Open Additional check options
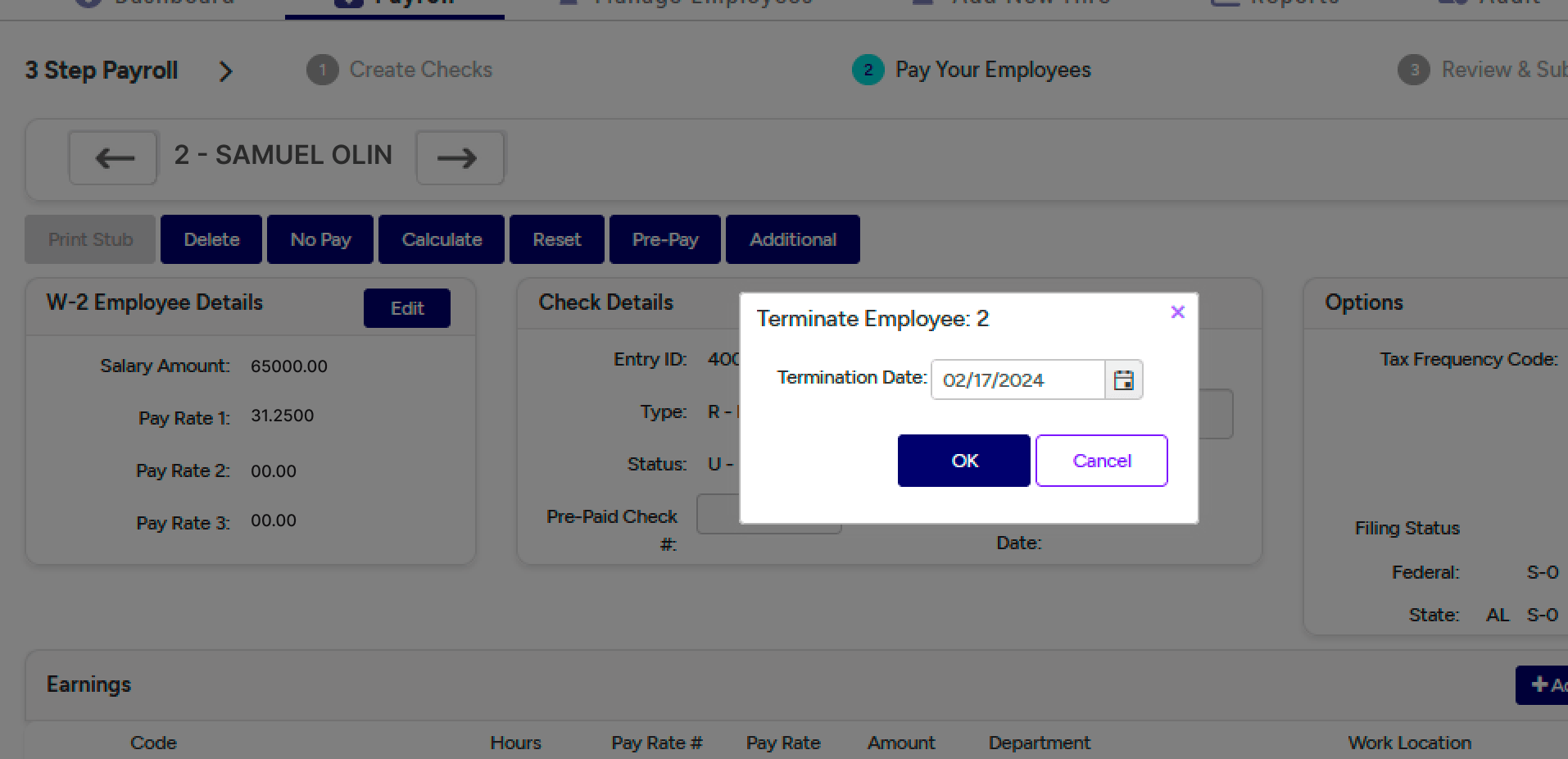Image resolution: width=1568 pixels, height=759 pixels. point(793,239)
